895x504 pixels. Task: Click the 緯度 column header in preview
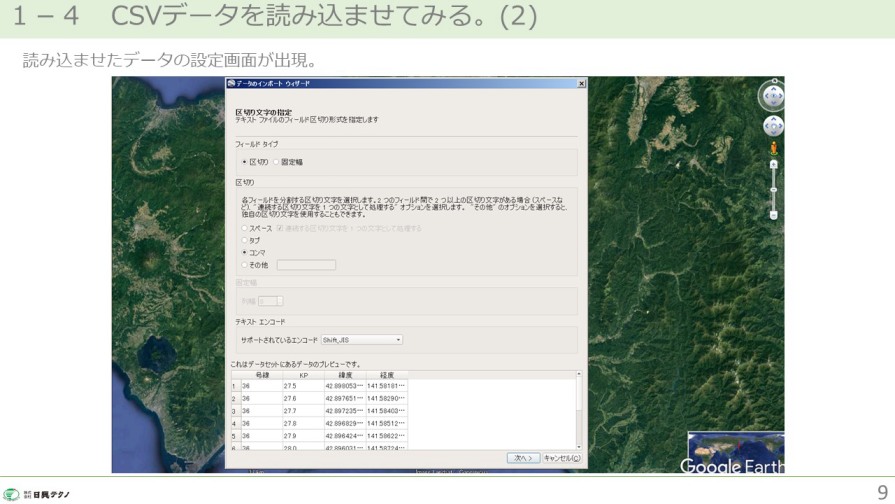tap(345, 375)
